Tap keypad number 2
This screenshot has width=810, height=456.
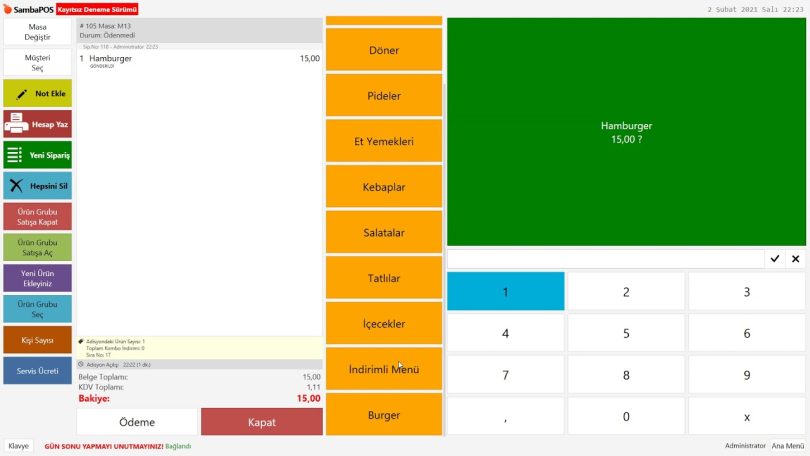click(x=626, y=292)
